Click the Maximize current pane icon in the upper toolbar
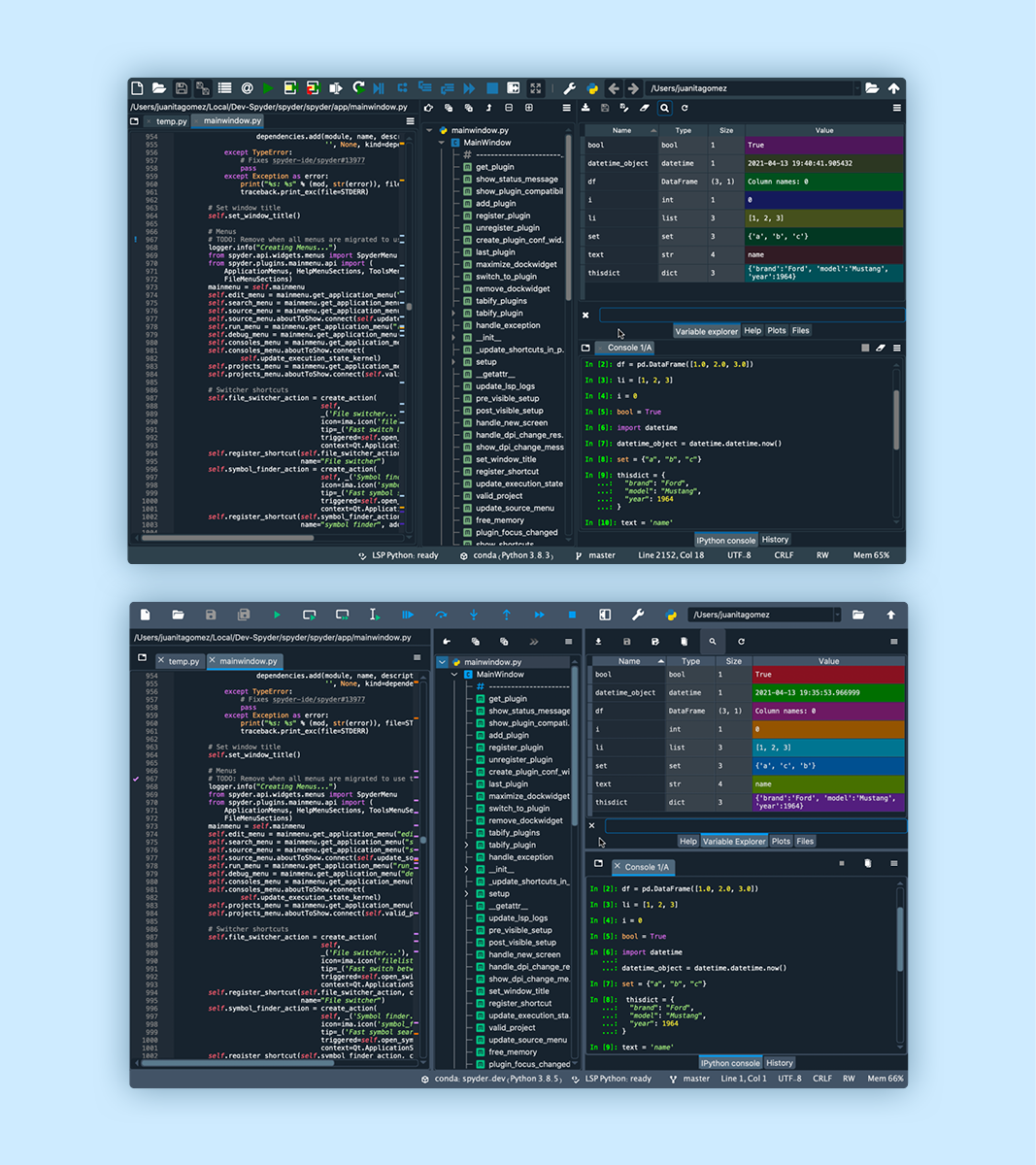Viewport: 1036px width, 1165px height. coord(536,88)
